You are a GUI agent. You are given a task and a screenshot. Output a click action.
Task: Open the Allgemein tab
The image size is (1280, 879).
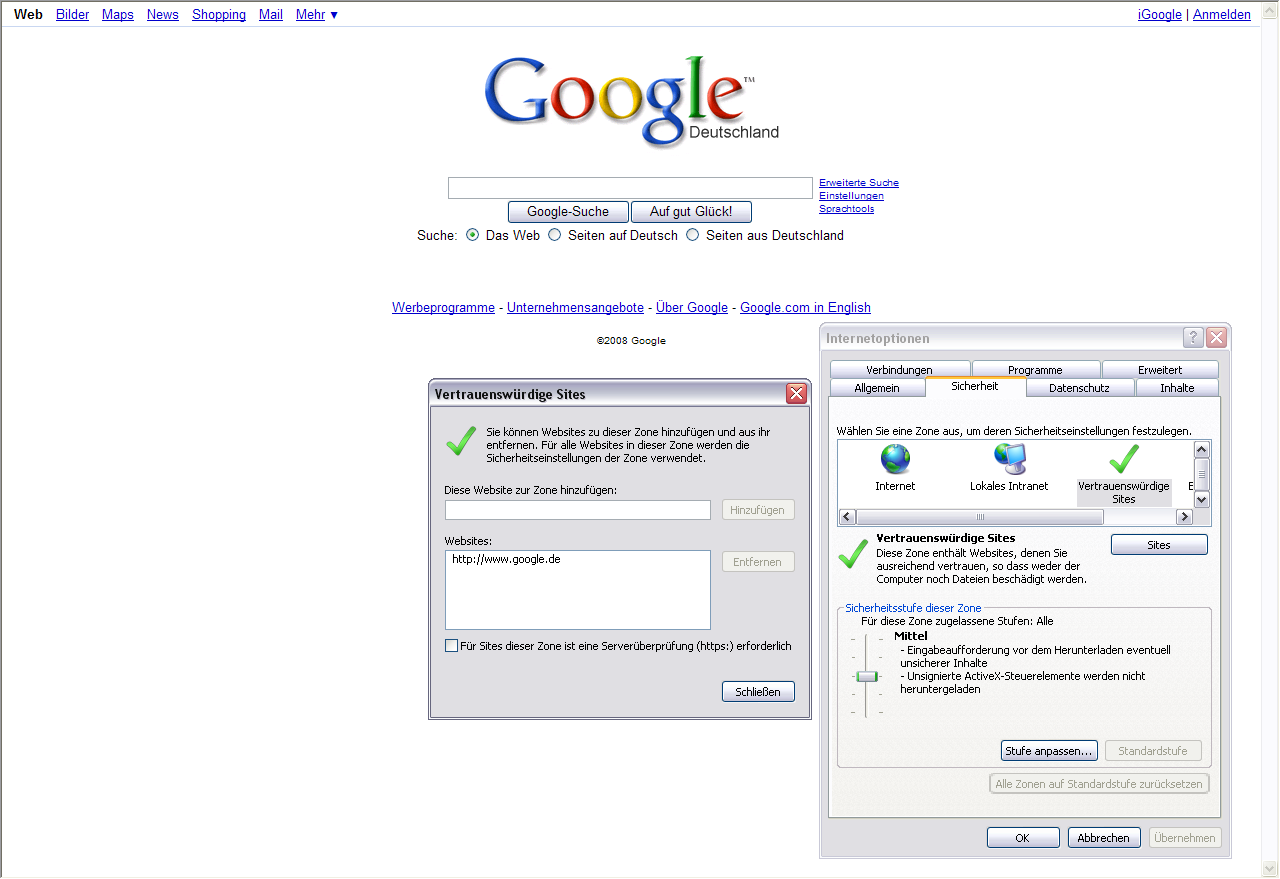tap(877, 388)
